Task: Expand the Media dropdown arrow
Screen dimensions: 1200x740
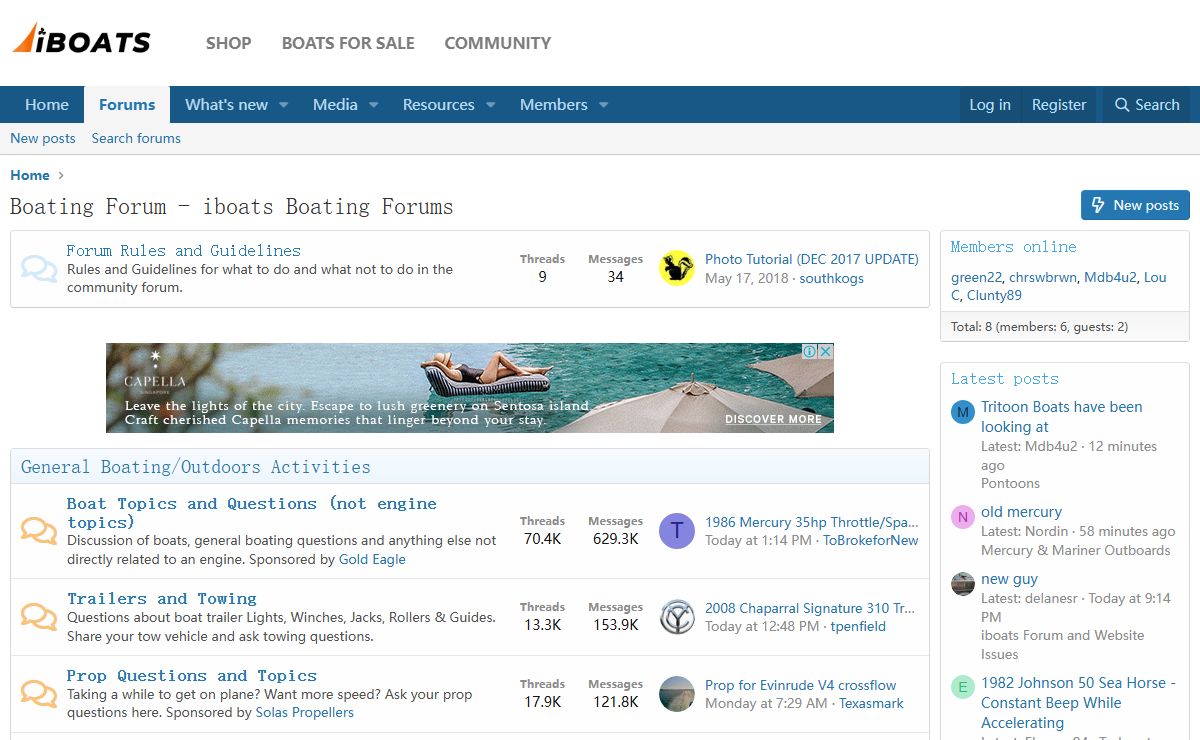Action: [x=373, y=105]
